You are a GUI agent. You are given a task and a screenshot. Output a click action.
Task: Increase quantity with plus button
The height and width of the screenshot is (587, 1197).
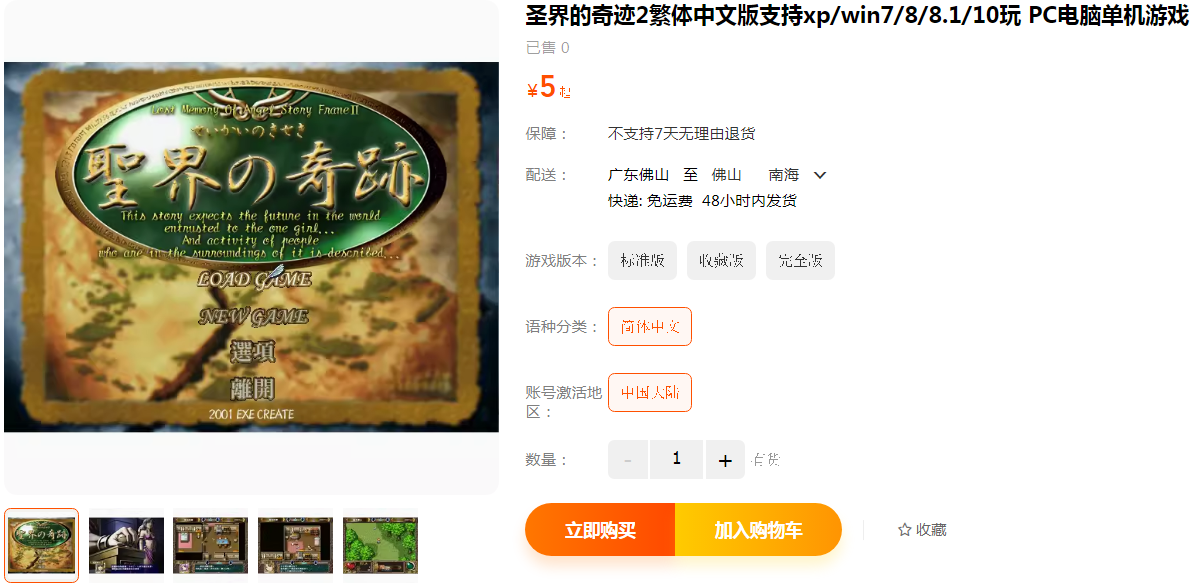725,460
